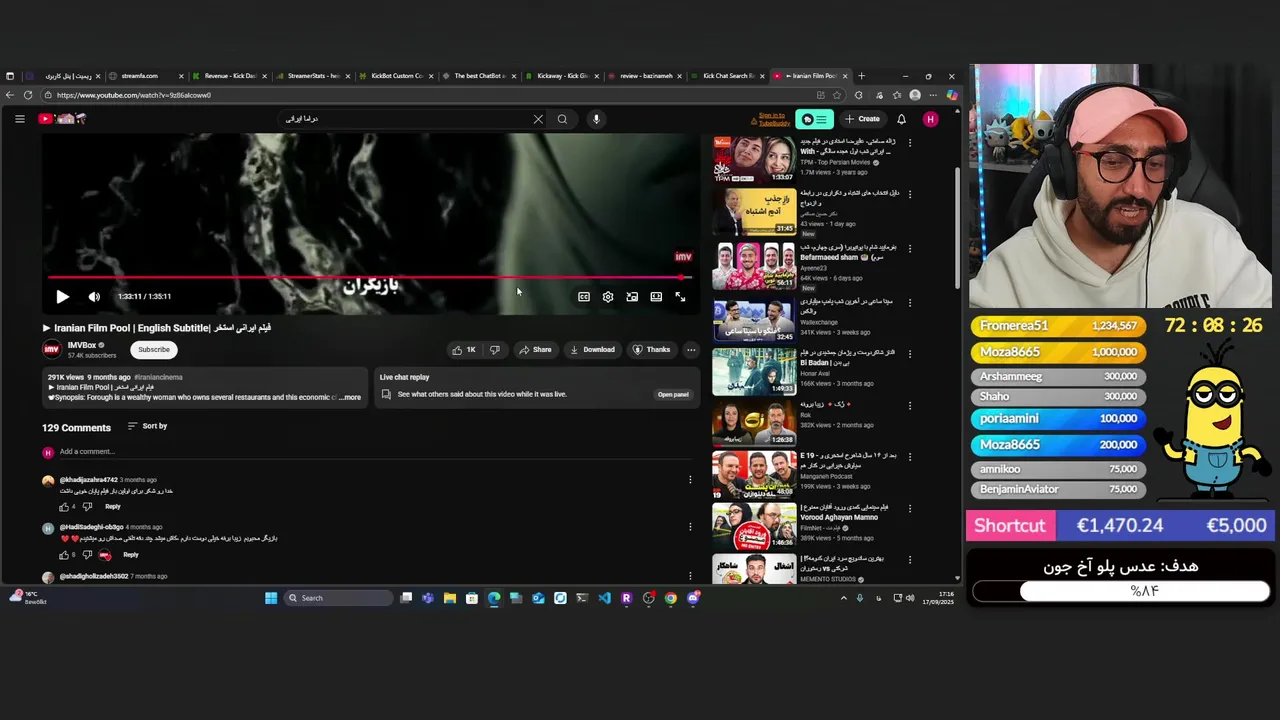Reply to @HadiSadeghi-ob3go's comment
The height and width of the screenshot is (720, 1280).
(x=131, y=555)
